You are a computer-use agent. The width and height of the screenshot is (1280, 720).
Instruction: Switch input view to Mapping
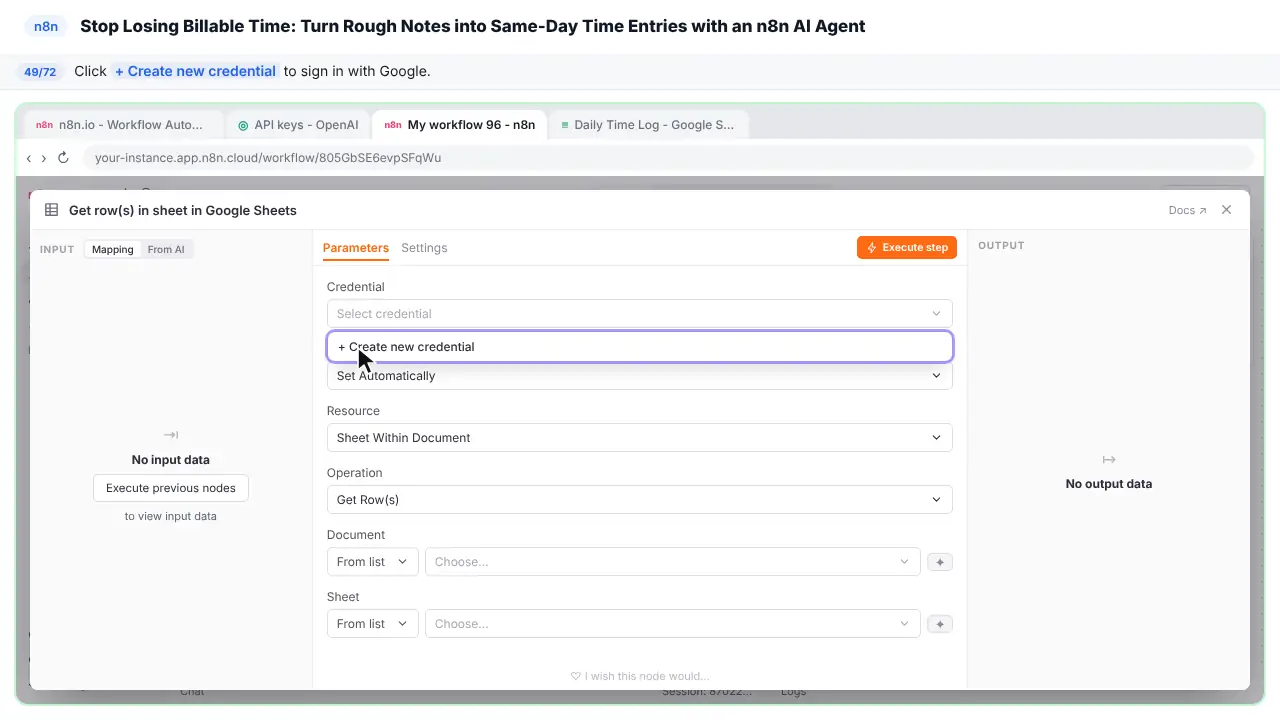pos(113,249)
